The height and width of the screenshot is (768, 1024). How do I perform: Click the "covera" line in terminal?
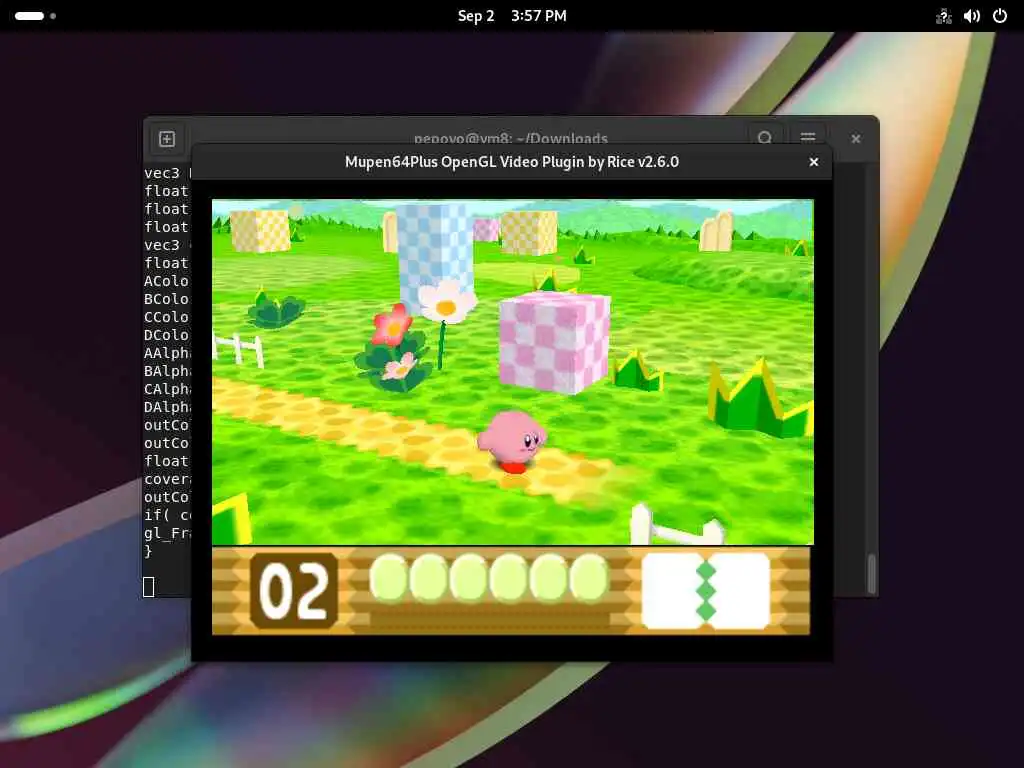[167, 479]
